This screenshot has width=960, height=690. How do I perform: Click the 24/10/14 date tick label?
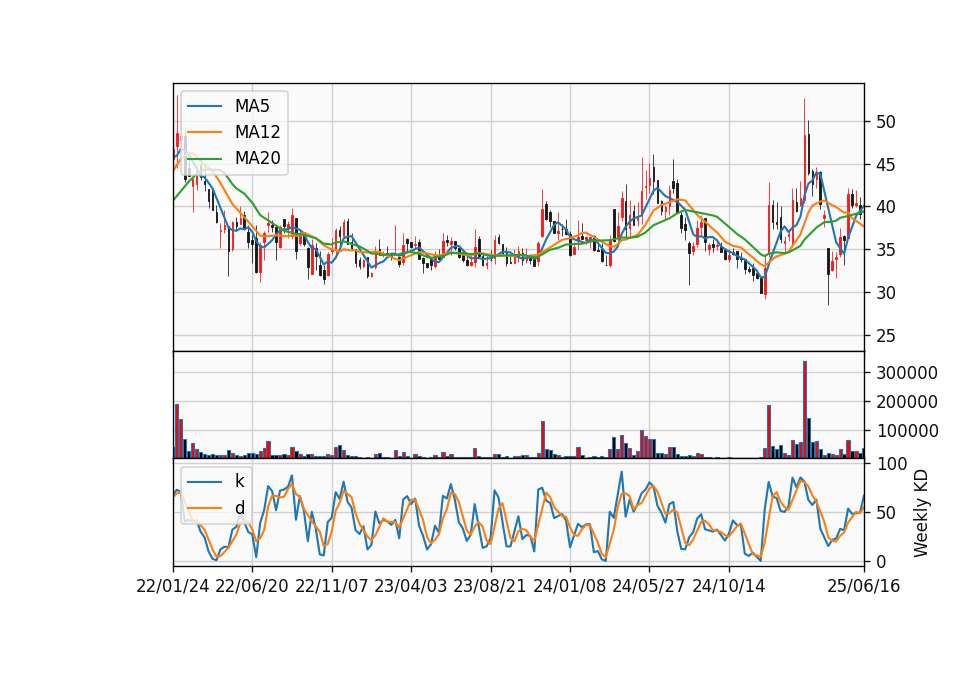729,586
